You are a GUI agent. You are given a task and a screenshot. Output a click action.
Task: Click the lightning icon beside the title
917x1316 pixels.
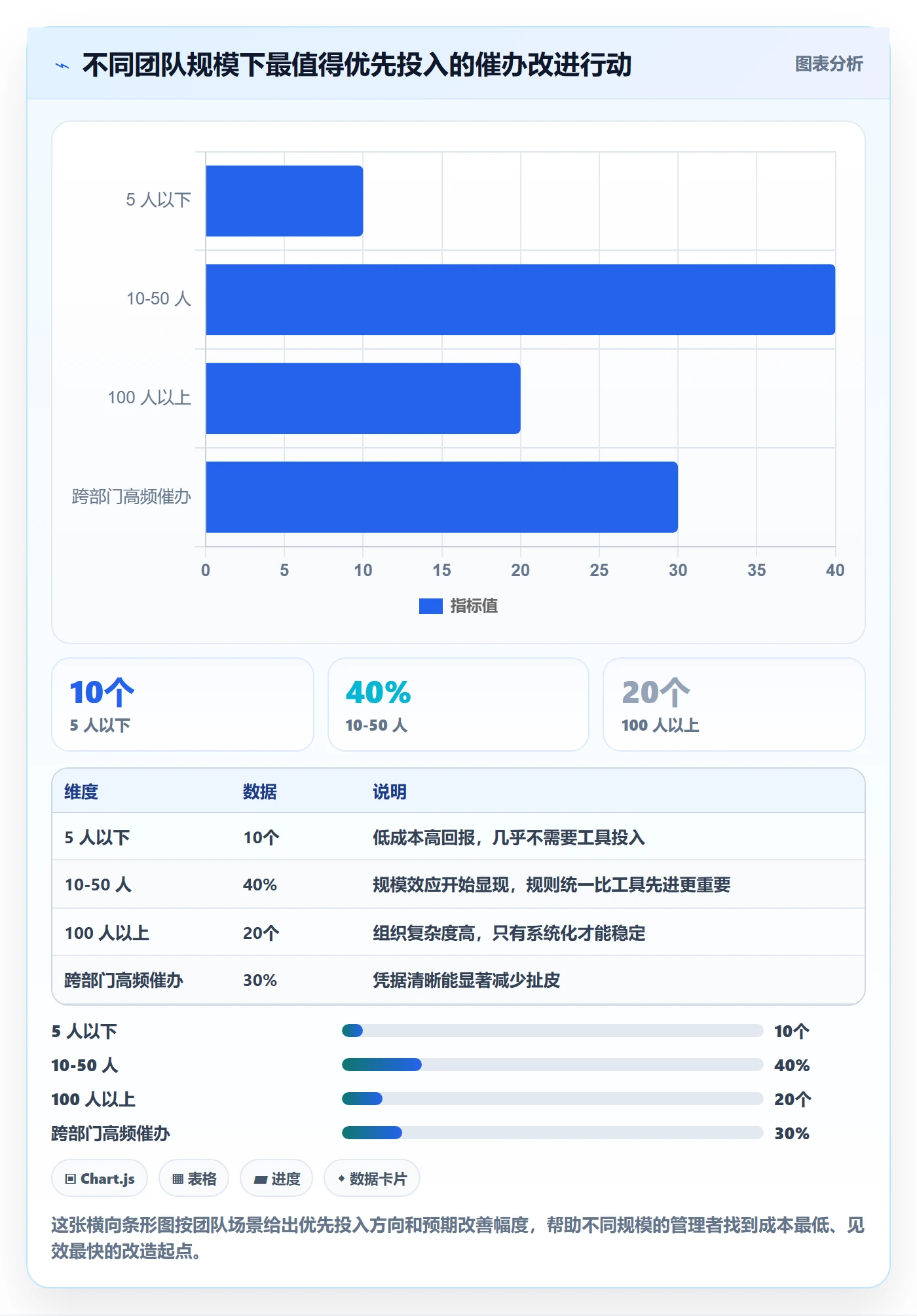click(x=62, y=65)
